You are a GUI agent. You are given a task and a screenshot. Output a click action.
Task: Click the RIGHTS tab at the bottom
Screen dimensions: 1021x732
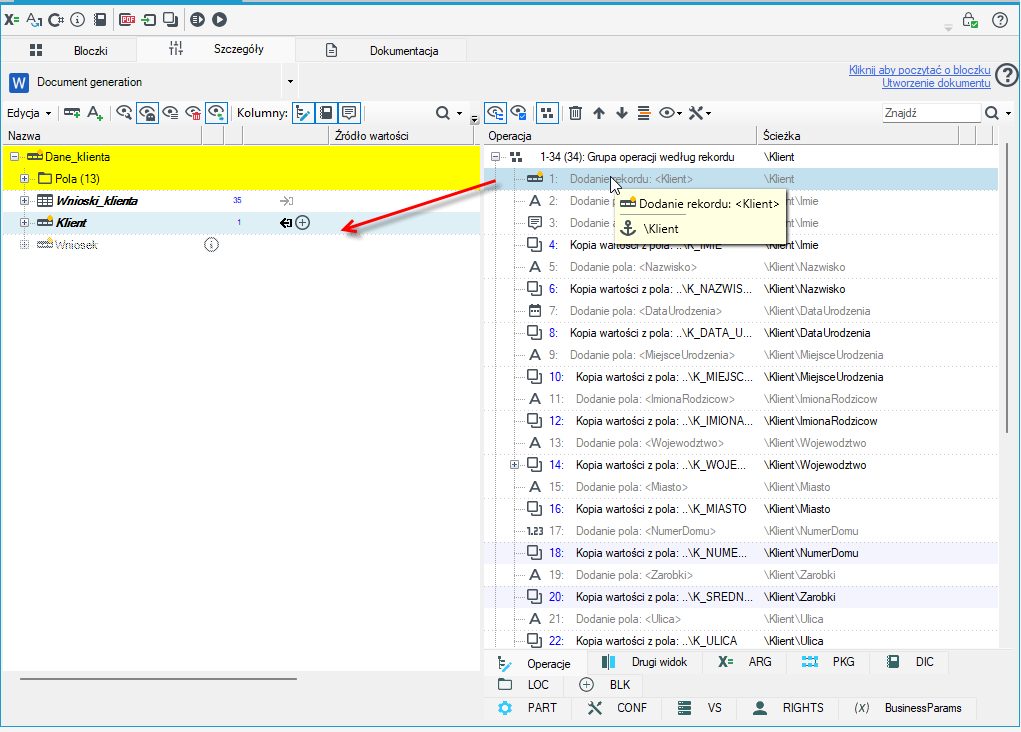[x=789, y=708]
